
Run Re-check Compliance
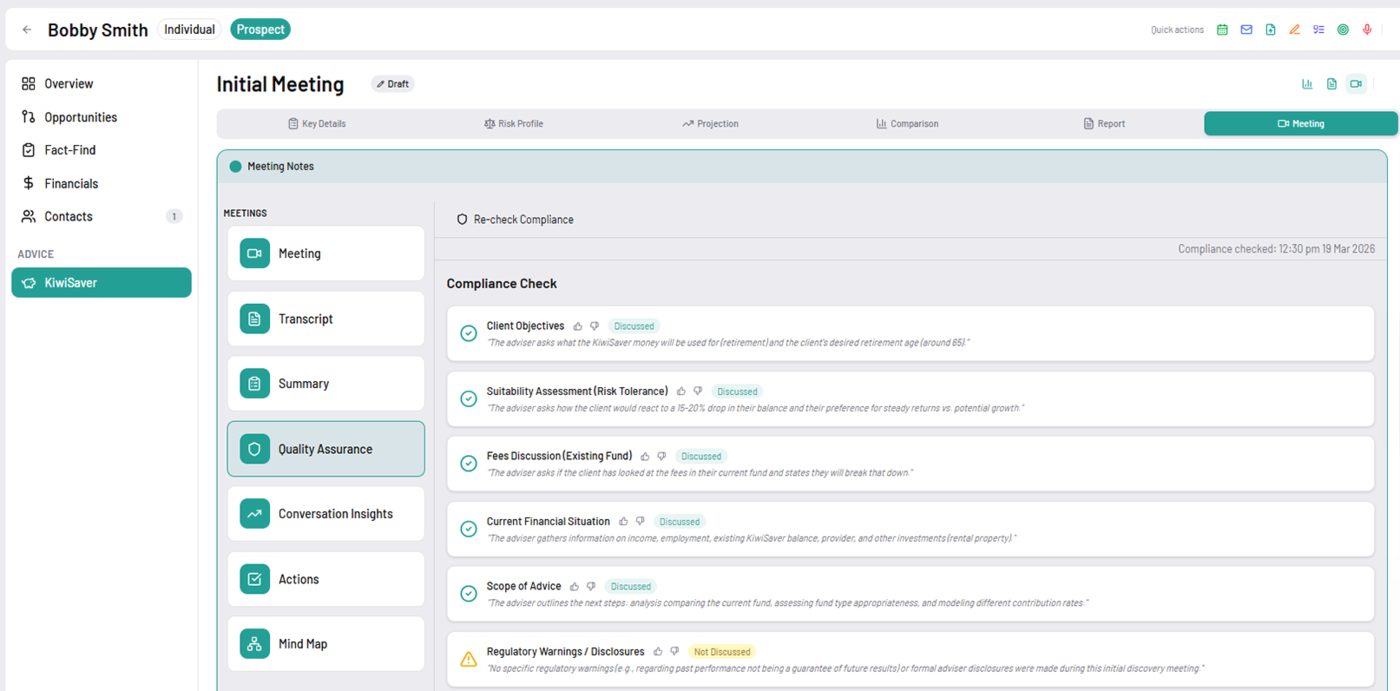tap(516, 218)
